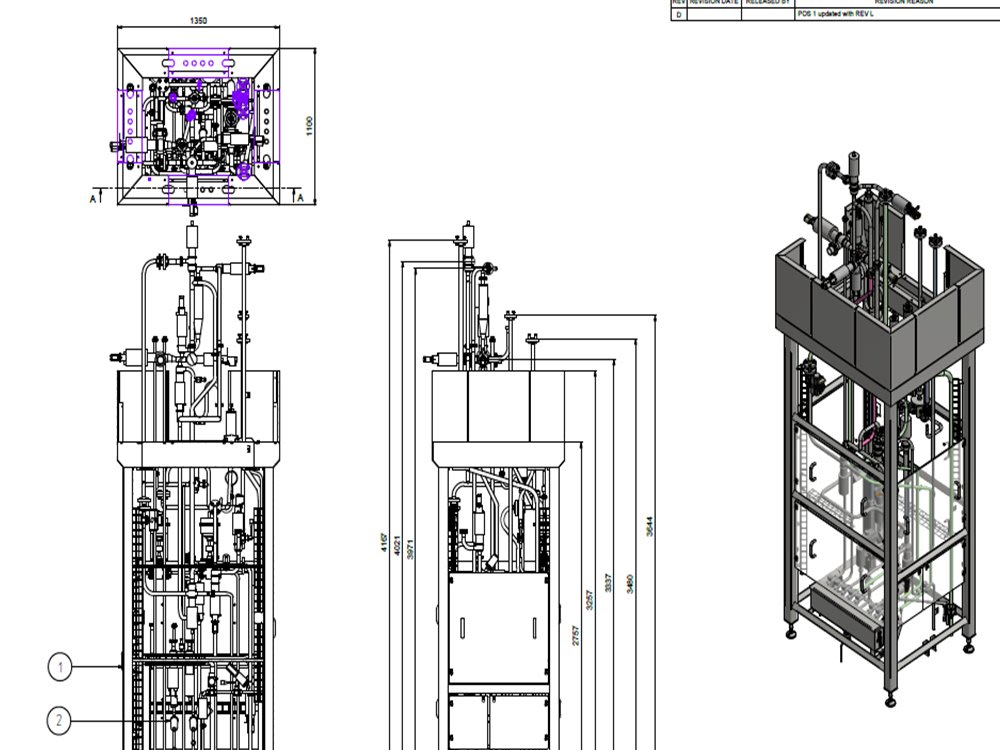Image resolution: width=1000 pixels, height=750 pixels.
Task: Click the right section mark A
Action: (x=300, y=198)
